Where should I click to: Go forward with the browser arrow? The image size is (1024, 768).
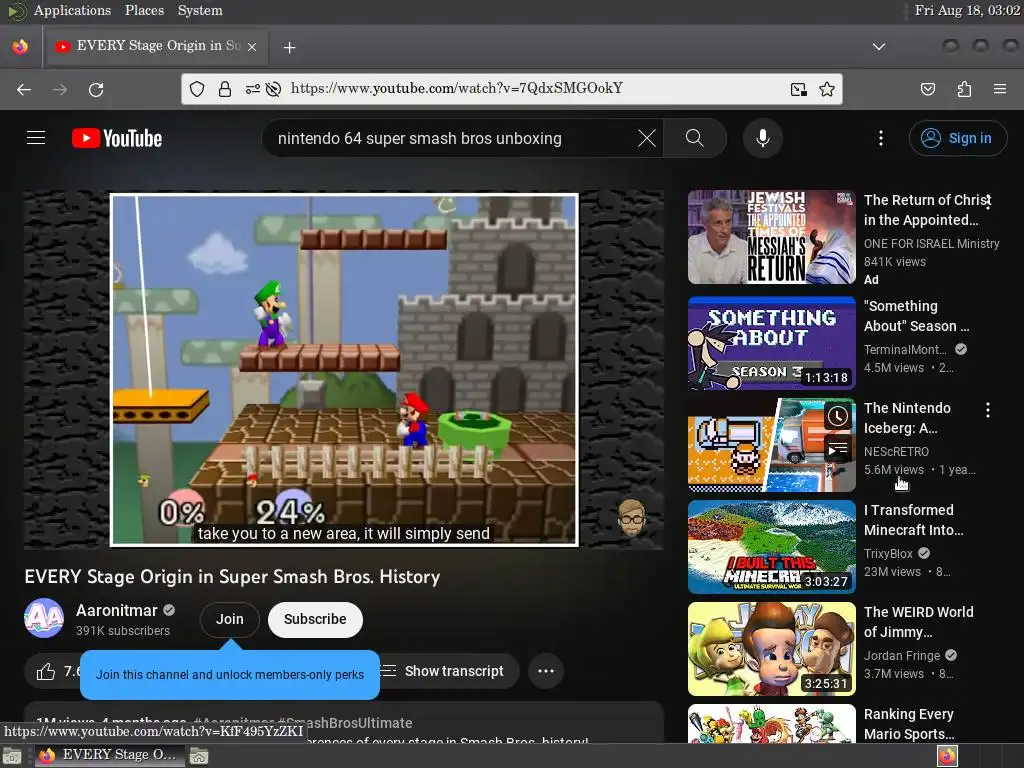pyautogui.click(x=60, y=89)
